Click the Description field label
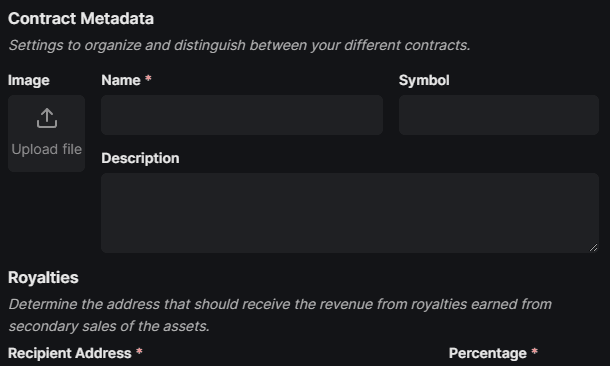The width and height of the screenshot is (610, 366). [140, 158]
